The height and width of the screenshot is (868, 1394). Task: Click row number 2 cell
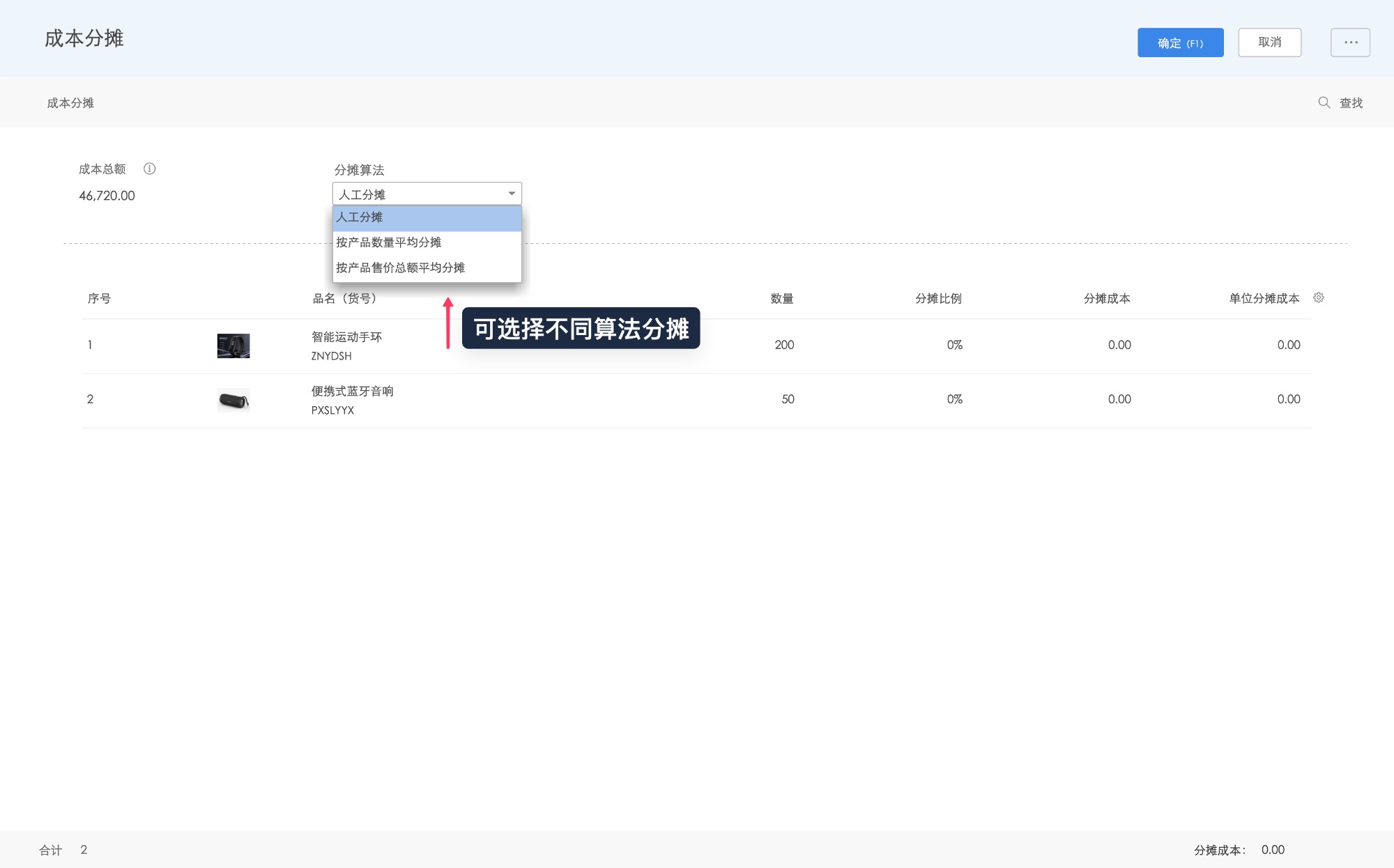pyautogui.click(x=90, y=399)
